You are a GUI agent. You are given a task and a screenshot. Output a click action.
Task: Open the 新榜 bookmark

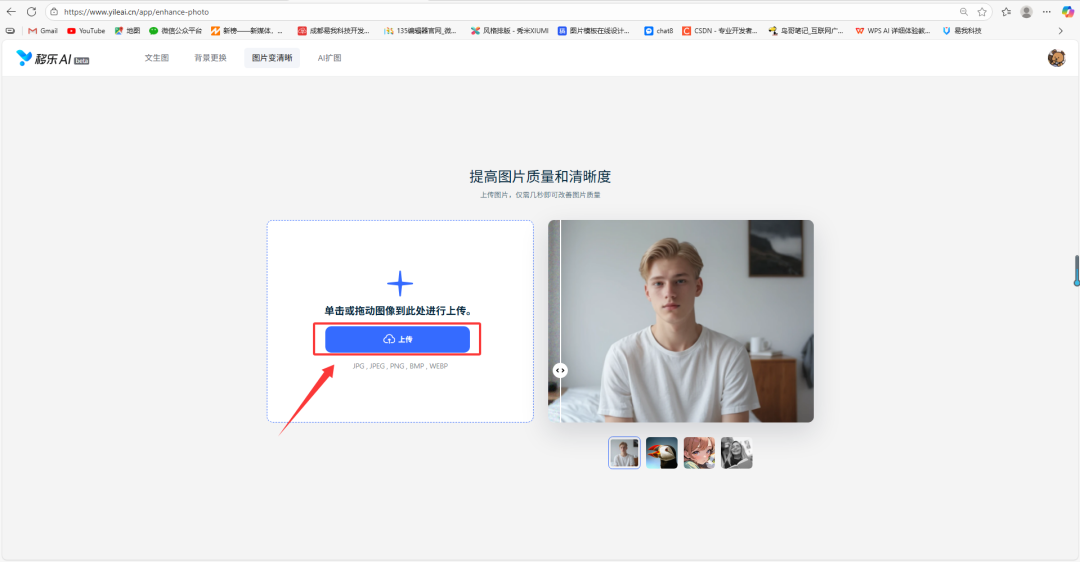coord(246,31)
